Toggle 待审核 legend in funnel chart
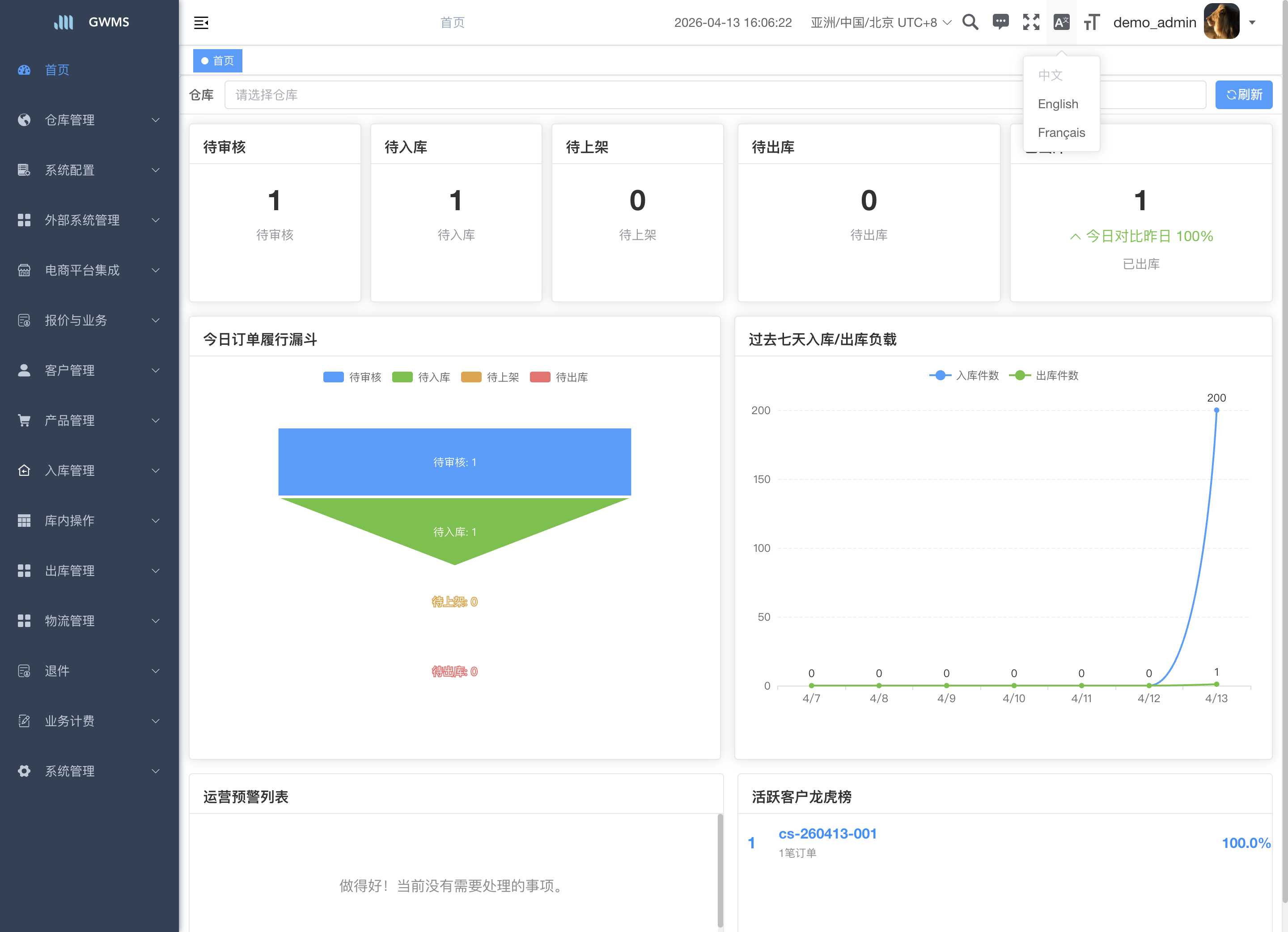The height and width of the screenshot is (932, 1288). (352, 377)
